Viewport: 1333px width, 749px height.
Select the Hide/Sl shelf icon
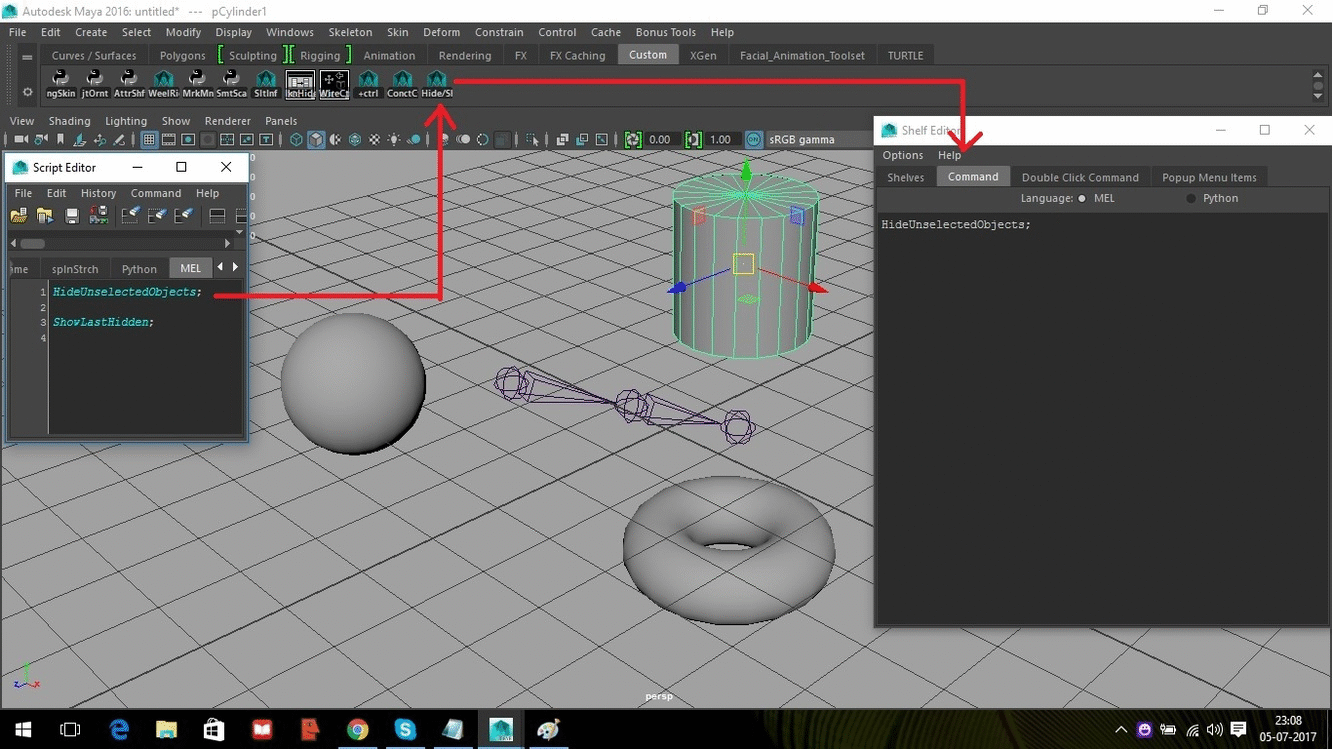[x=437, y=83]
